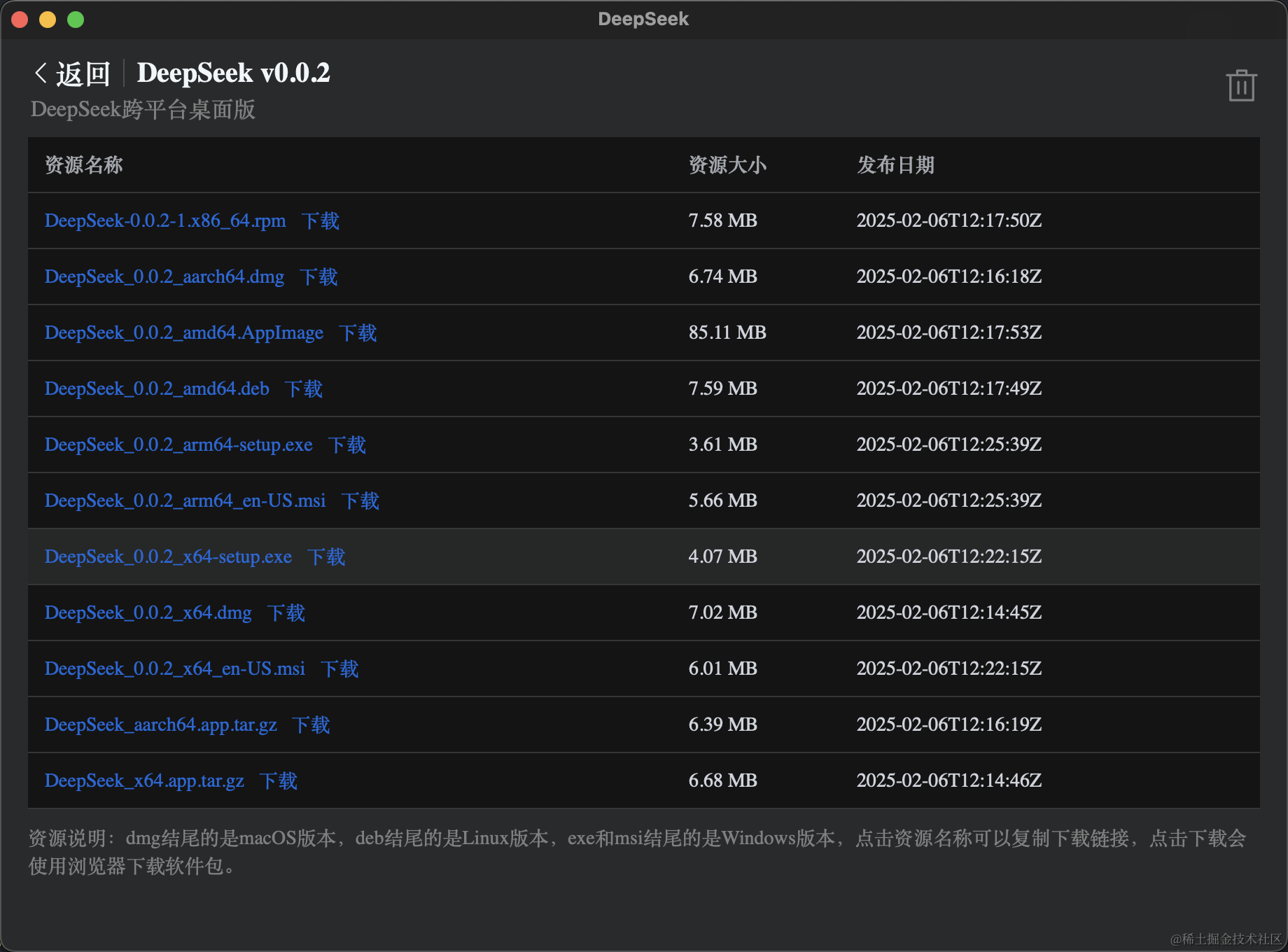1288x952 pixels.
Task: Click the 6.01 MB size cell
Action: click(x=723, y=668)
